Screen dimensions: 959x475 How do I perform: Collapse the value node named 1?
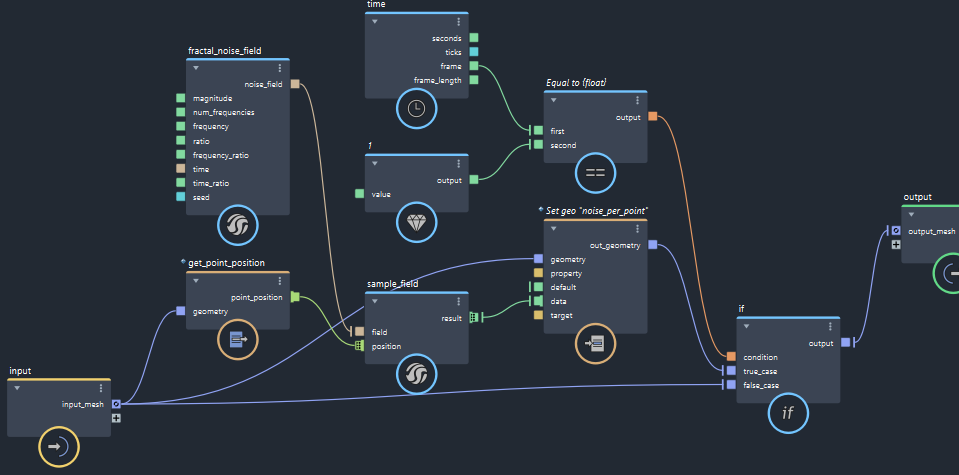click(x=375, y=163)
